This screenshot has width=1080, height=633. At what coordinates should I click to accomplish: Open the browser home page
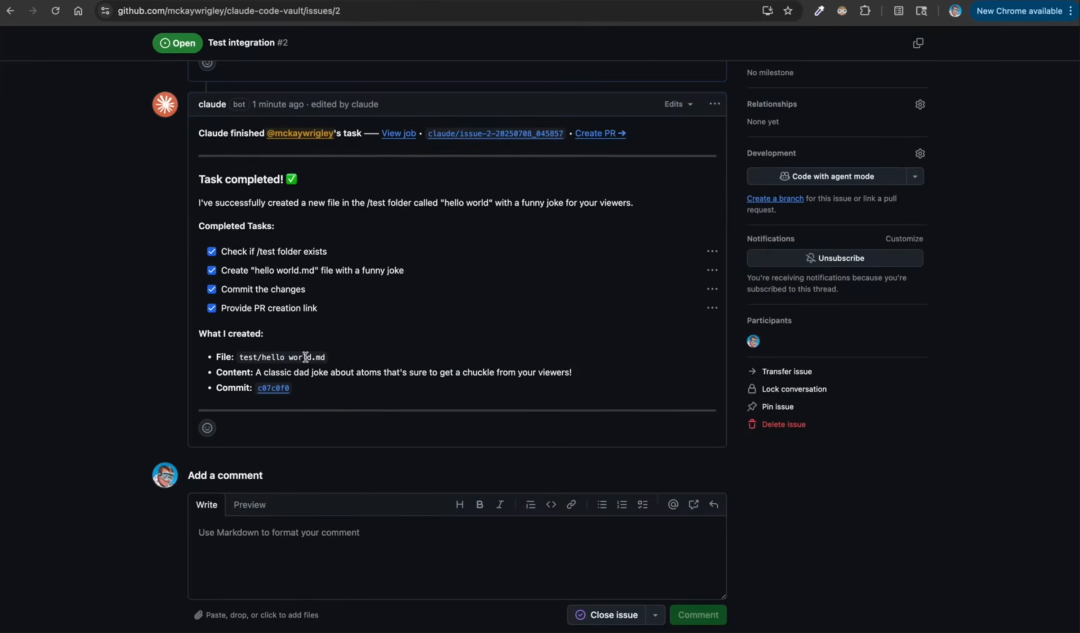[x=78, y=11]
